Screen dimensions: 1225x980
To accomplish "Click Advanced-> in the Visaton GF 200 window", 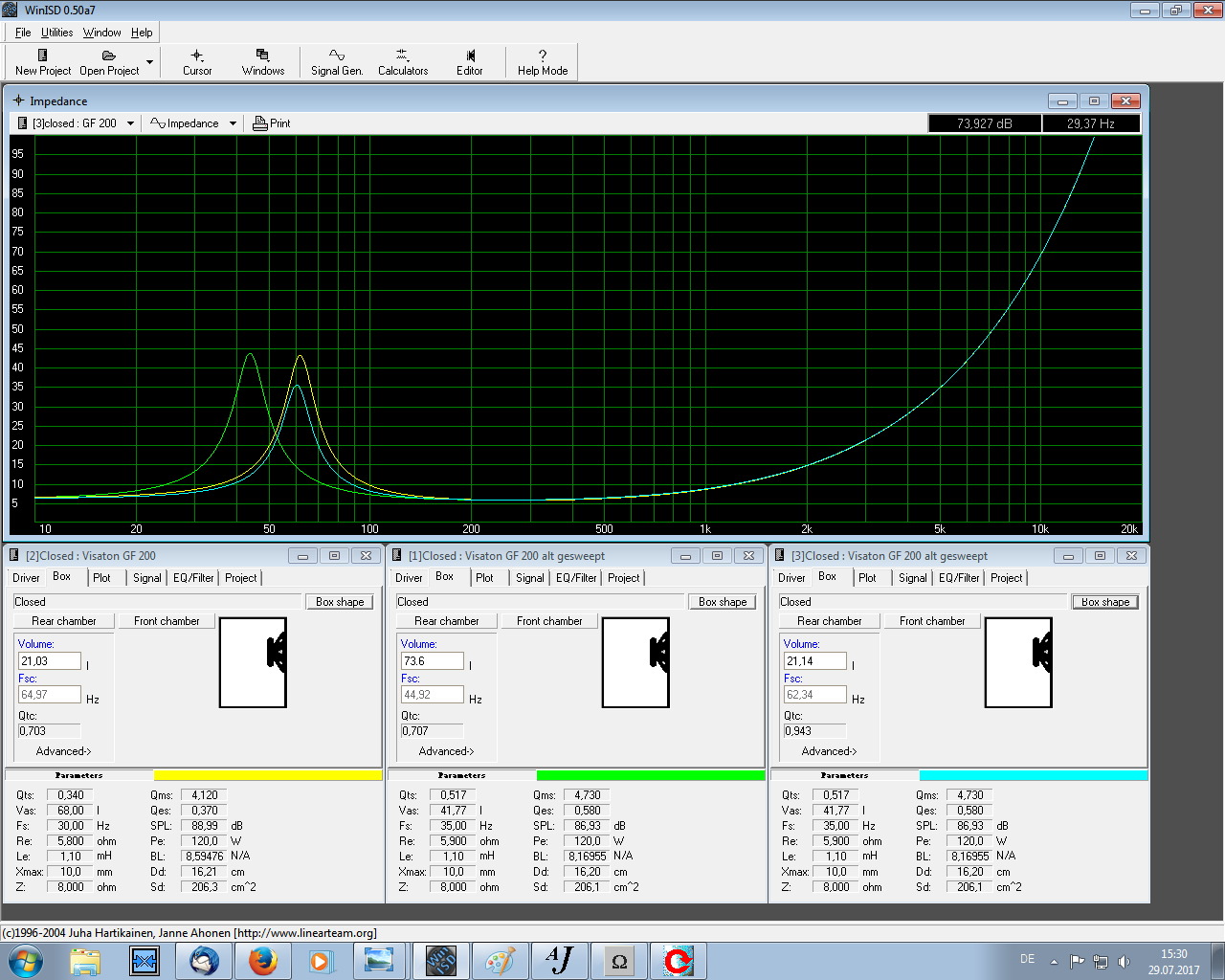I will (63, 751).
